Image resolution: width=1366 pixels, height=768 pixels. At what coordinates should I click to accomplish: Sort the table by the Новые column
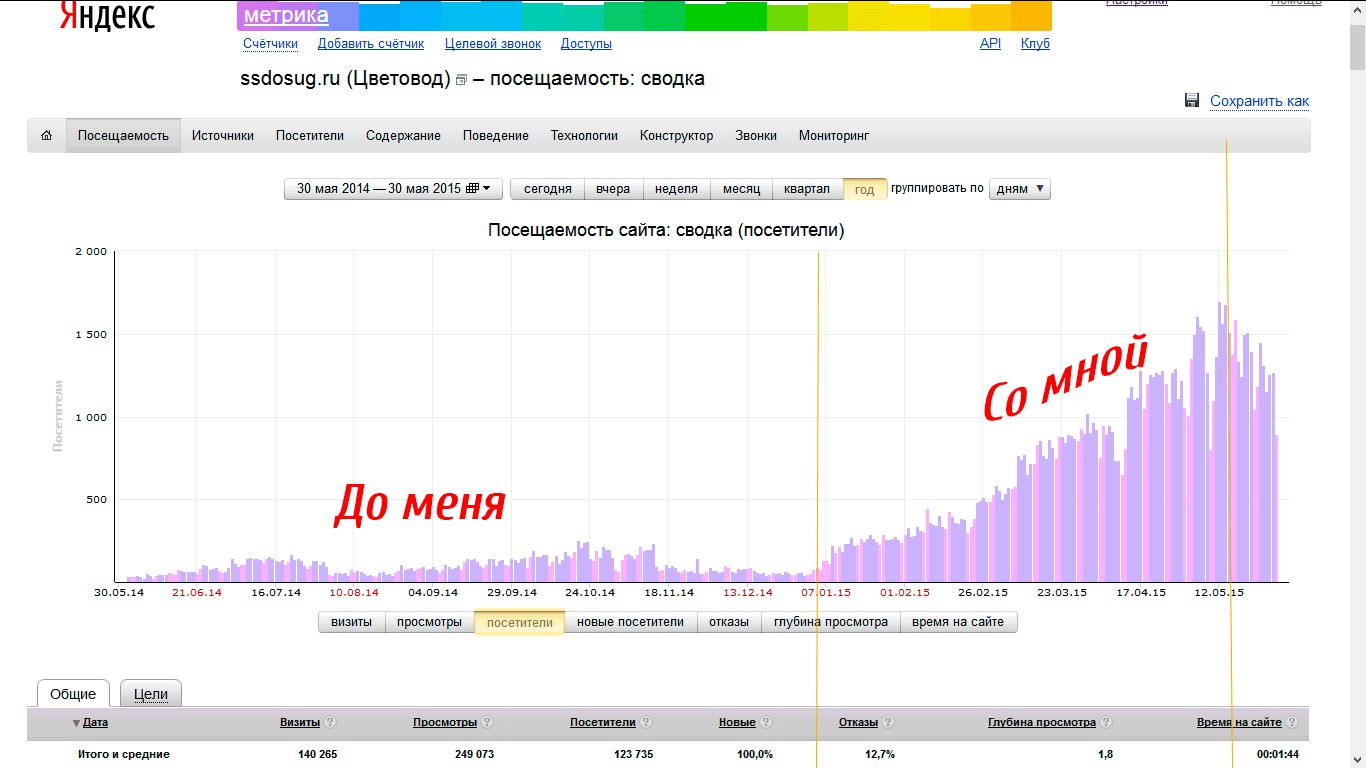tap(737, 723)
